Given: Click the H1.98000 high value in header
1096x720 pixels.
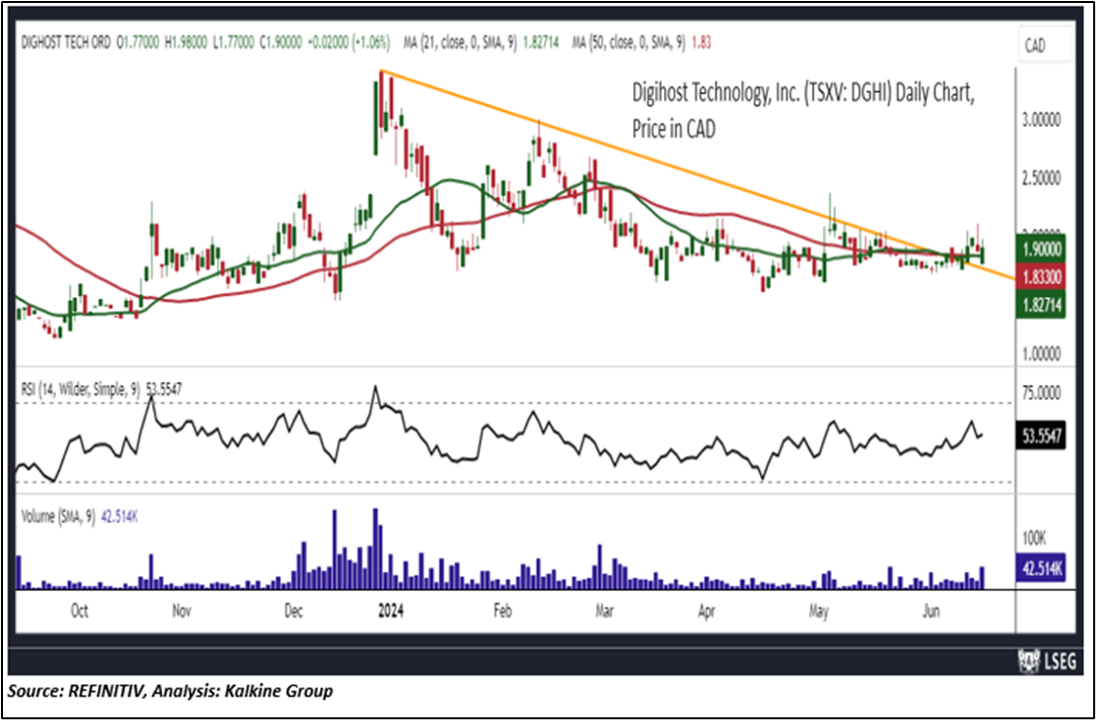Looking at the screenshot, I should (186, 43).
